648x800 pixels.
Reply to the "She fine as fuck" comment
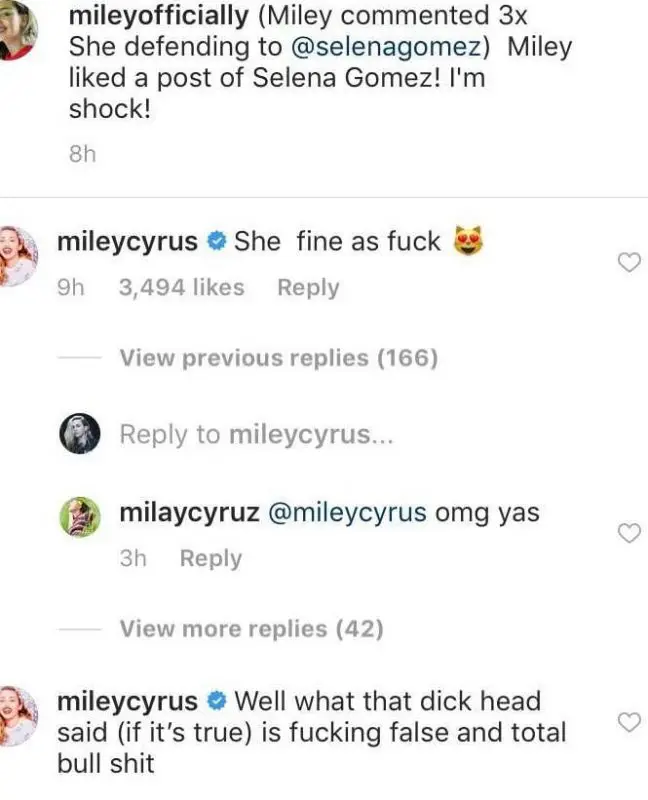(x=308, y=288)
